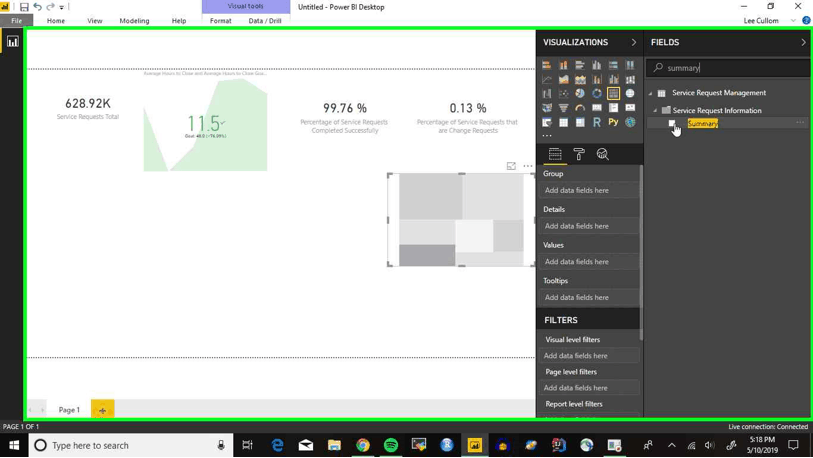The width and height of the screenshot is (813, 458).
Task: Select the 100% stacked bar chart visualization
Action: click(x=613, y=65)
